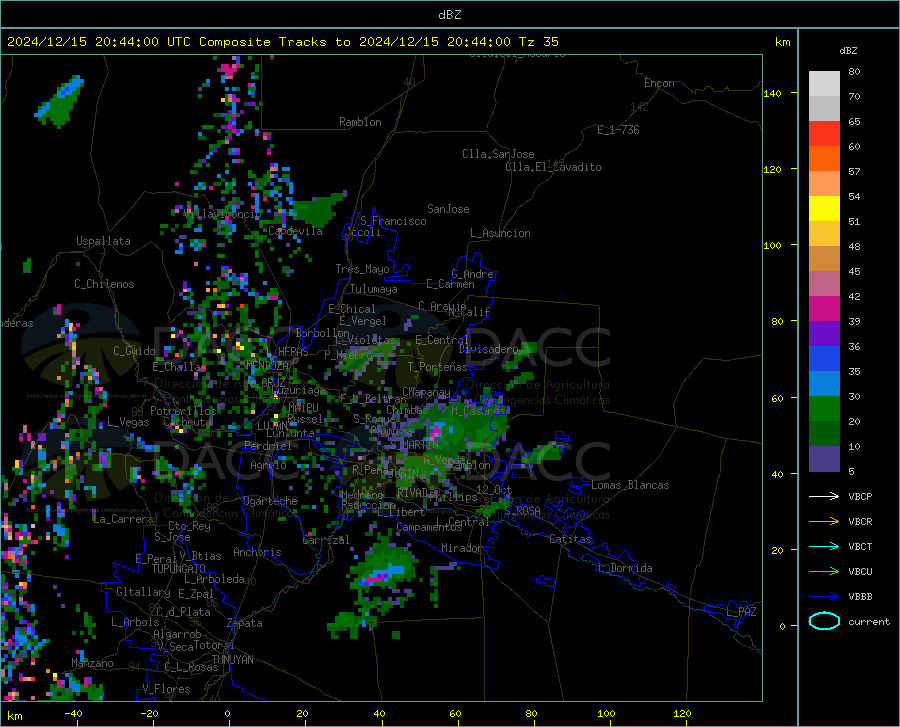This screenshot has height=727, width=900.
Task: Click the white VBCP arrow legend icon
Action: coord(824,496)
